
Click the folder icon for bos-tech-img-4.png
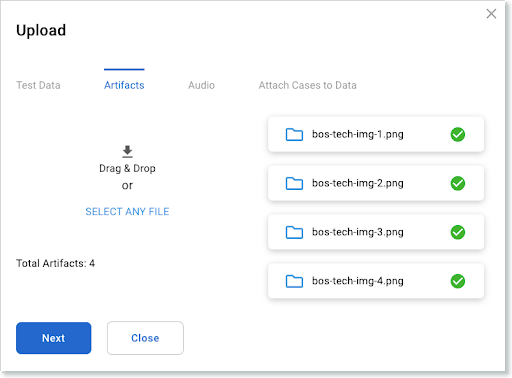294,281
